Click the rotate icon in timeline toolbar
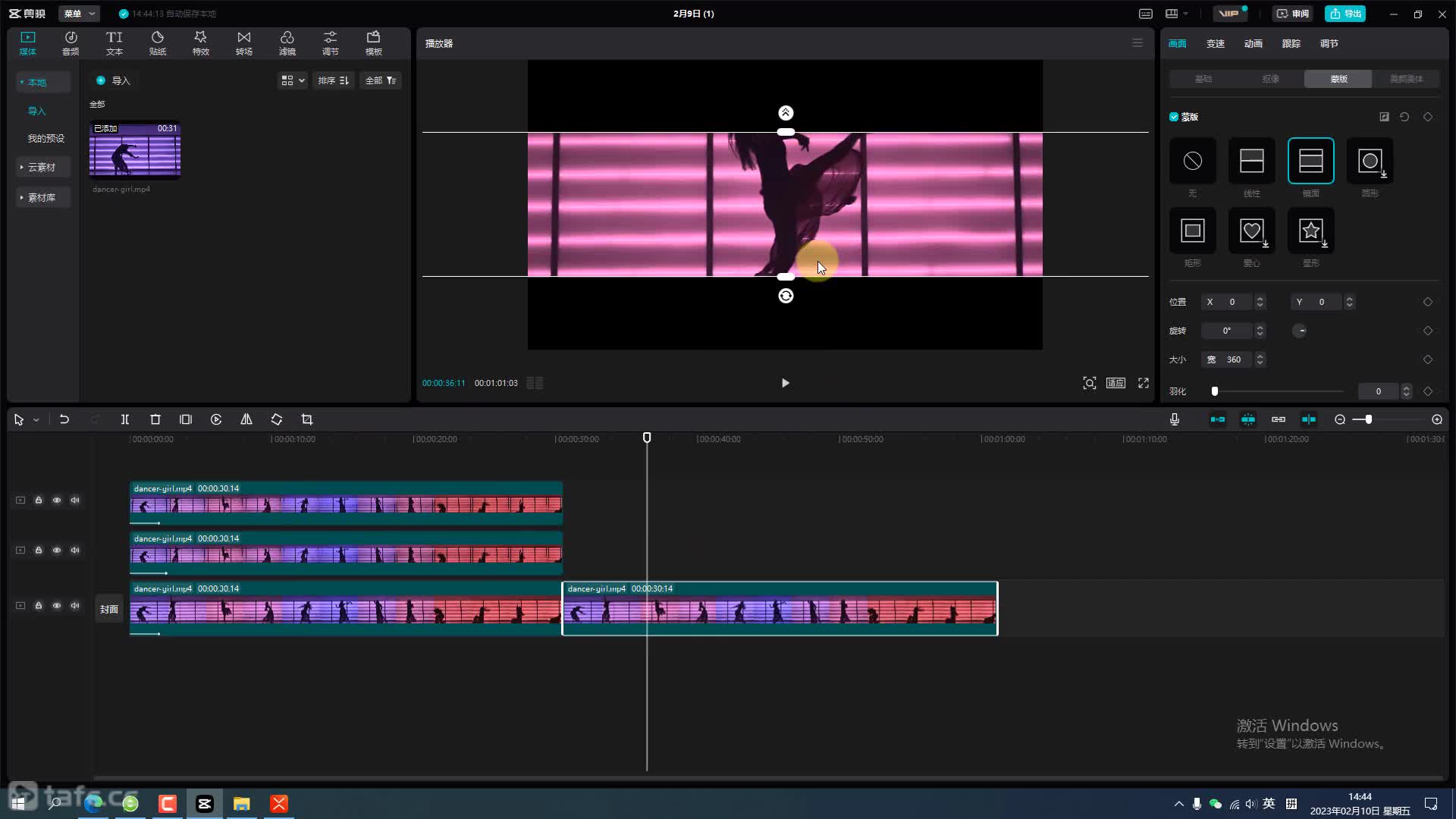Image resolution: width=1456 pixels, height=819 pixels. pyautogui.click(x=277, y=419)
